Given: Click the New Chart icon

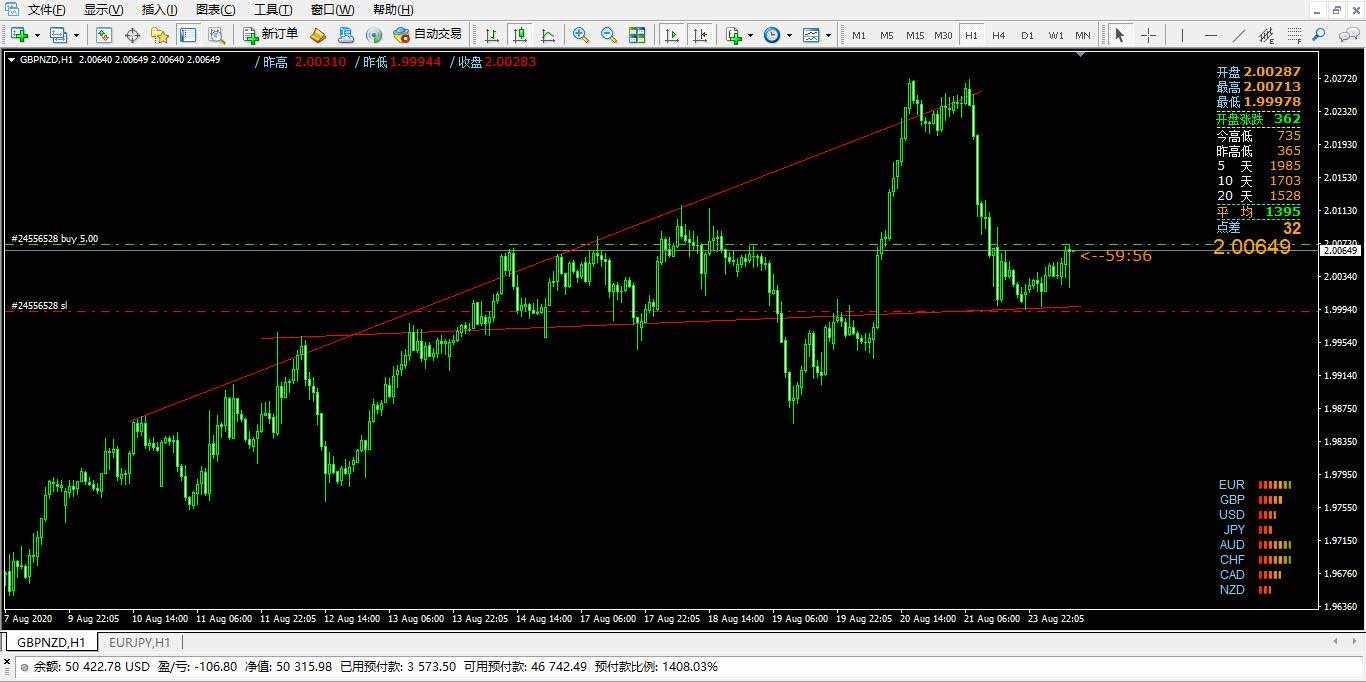Looking at the screenshot, I should (x=19, y=35).
